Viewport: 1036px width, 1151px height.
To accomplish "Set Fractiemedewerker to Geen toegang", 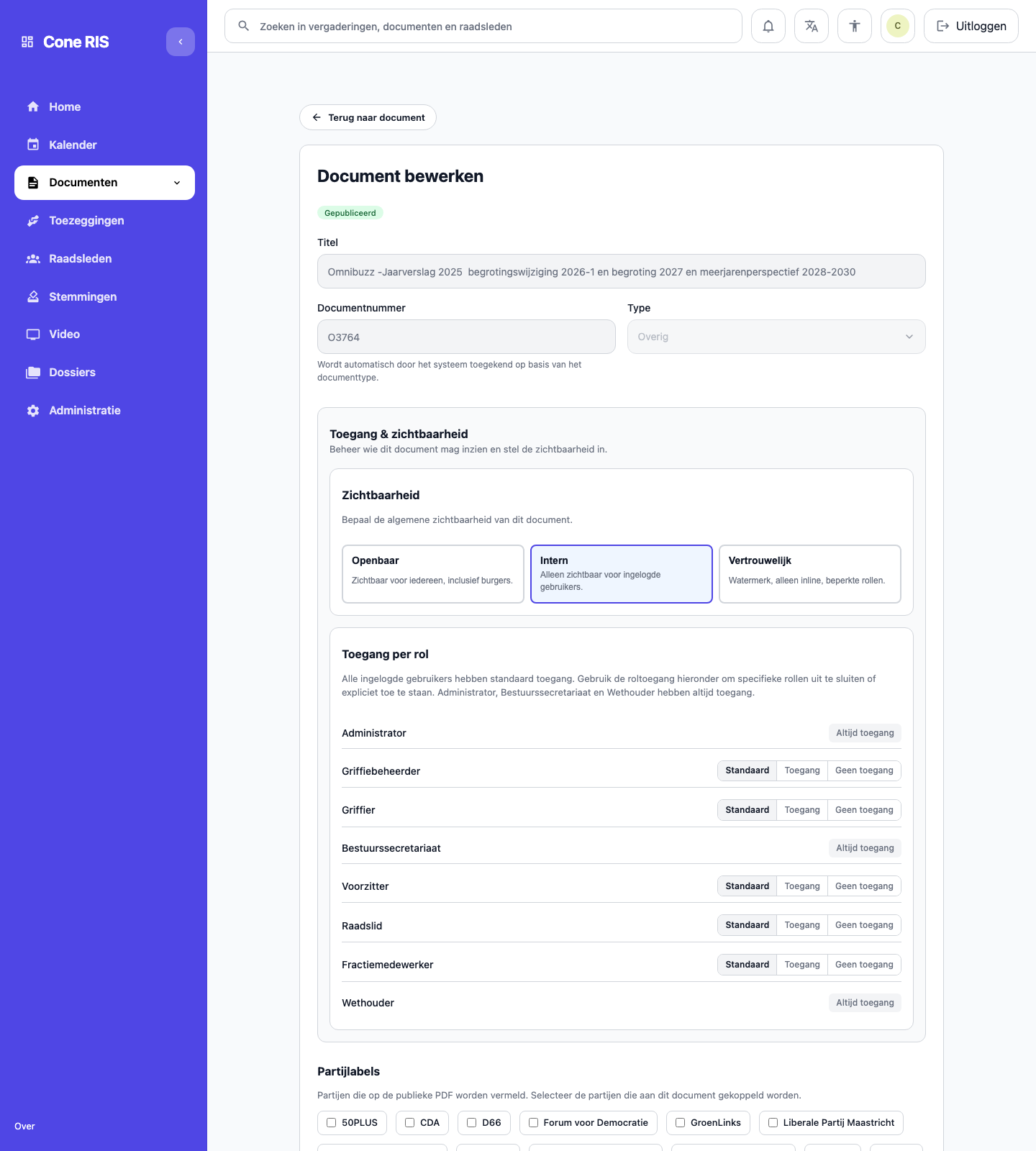I will click(x=864, y=965).
